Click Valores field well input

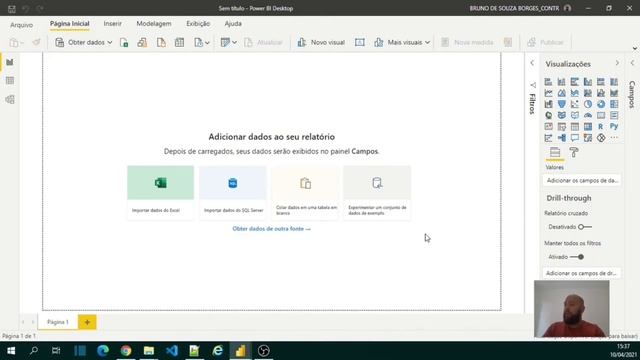(x=582, y=180)
